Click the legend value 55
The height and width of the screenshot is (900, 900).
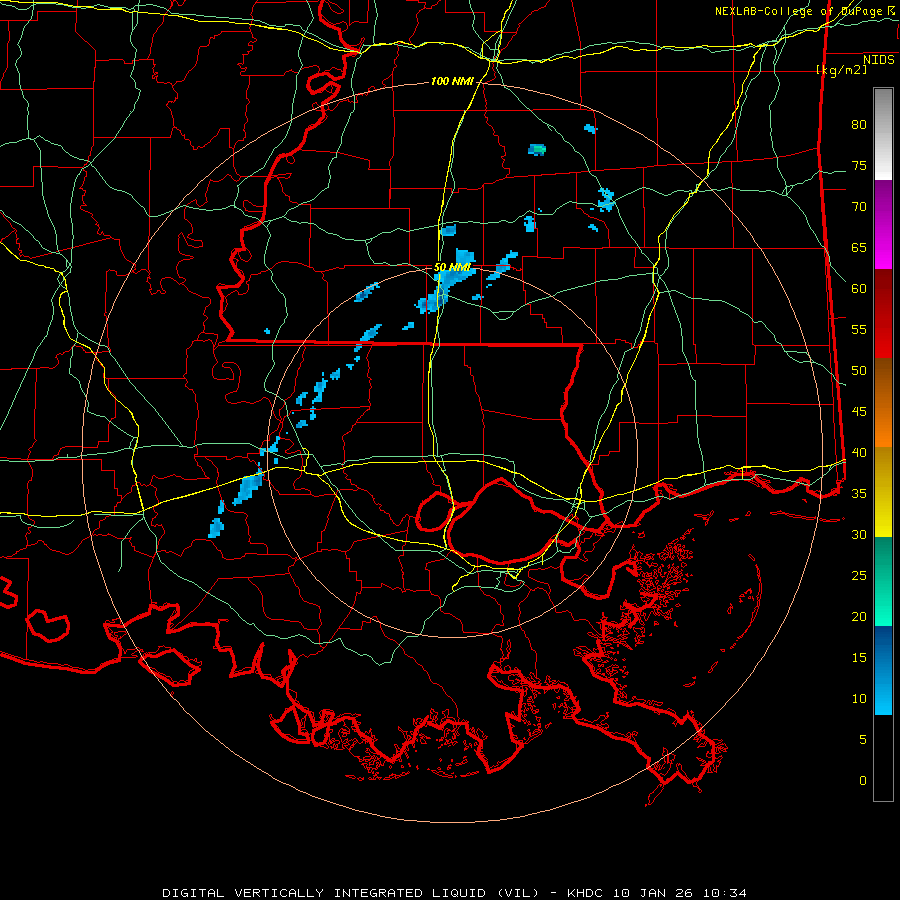[859, 329]
